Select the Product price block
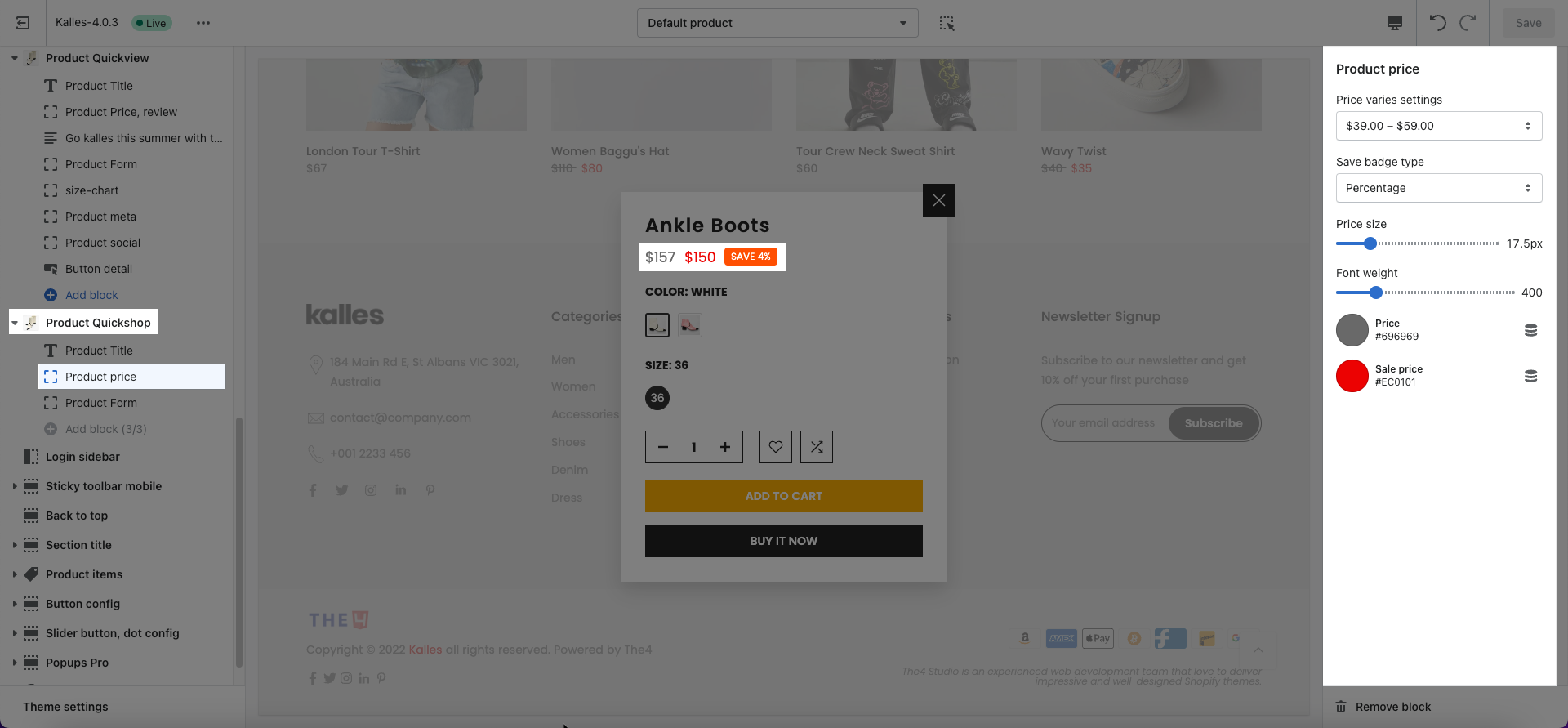Image resolution: width=1568 pixels, height=728 pixels. (131, 377)
